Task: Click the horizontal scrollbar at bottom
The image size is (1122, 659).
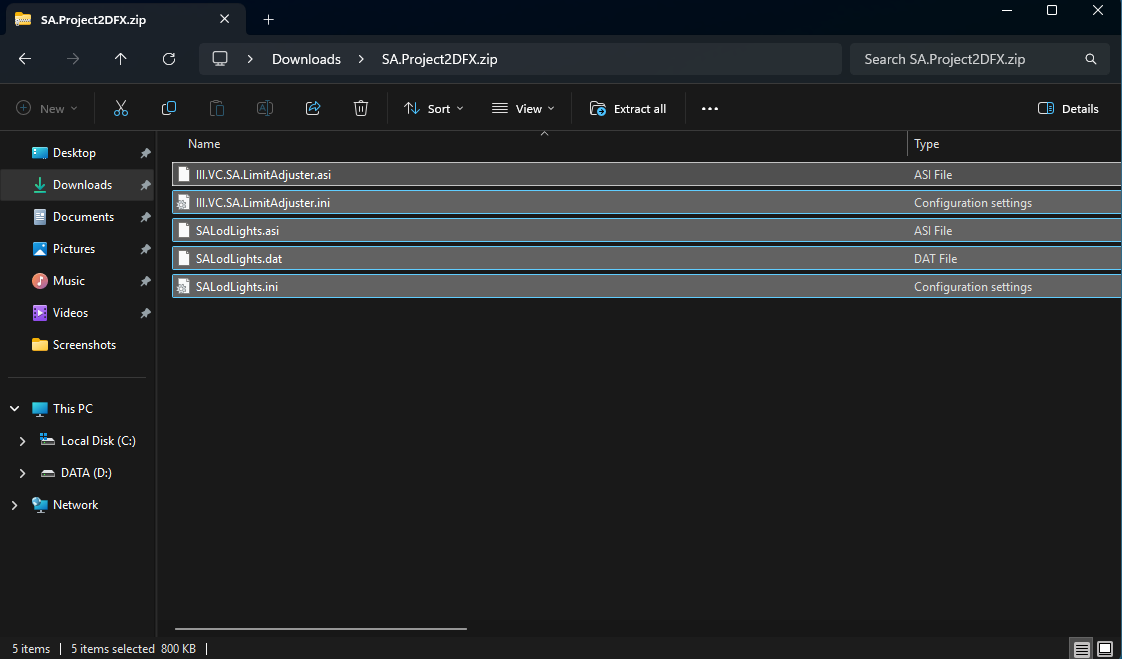Action: coord(321,629)
